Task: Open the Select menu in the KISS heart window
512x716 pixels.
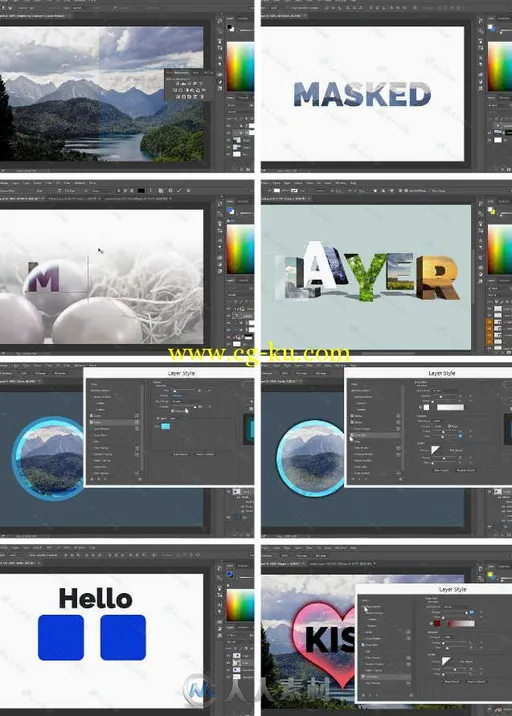Action: pos(299,548)
